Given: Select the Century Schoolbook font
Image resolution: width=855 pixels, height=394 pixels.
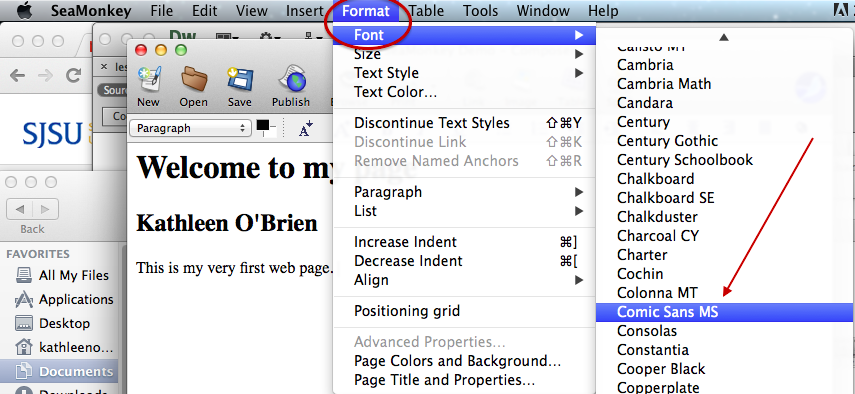Looking at the screenshot, I should pos(724,160).
